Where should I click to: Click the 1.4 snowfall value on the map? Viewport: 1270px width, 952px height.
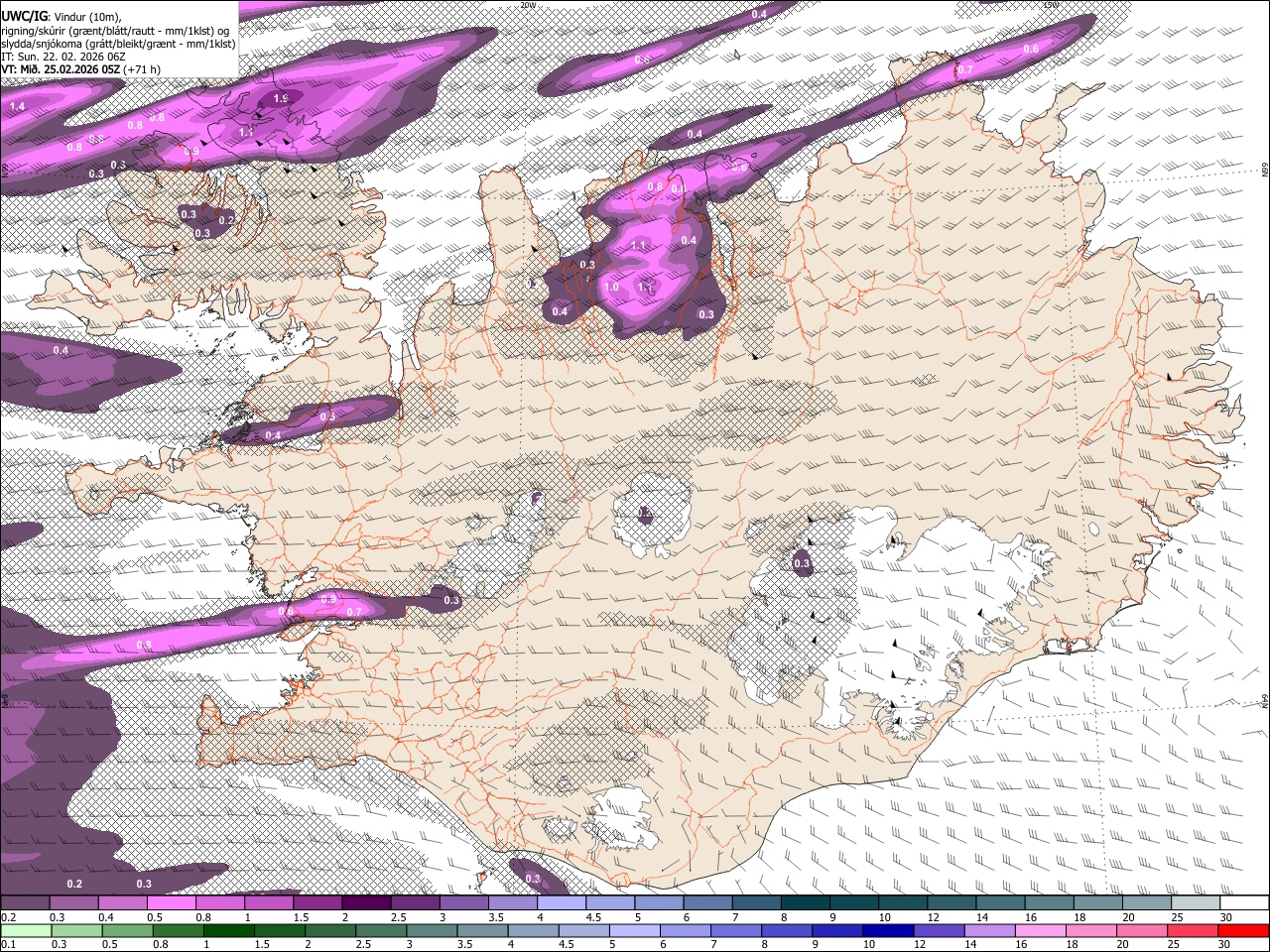(x=17, y=106)
